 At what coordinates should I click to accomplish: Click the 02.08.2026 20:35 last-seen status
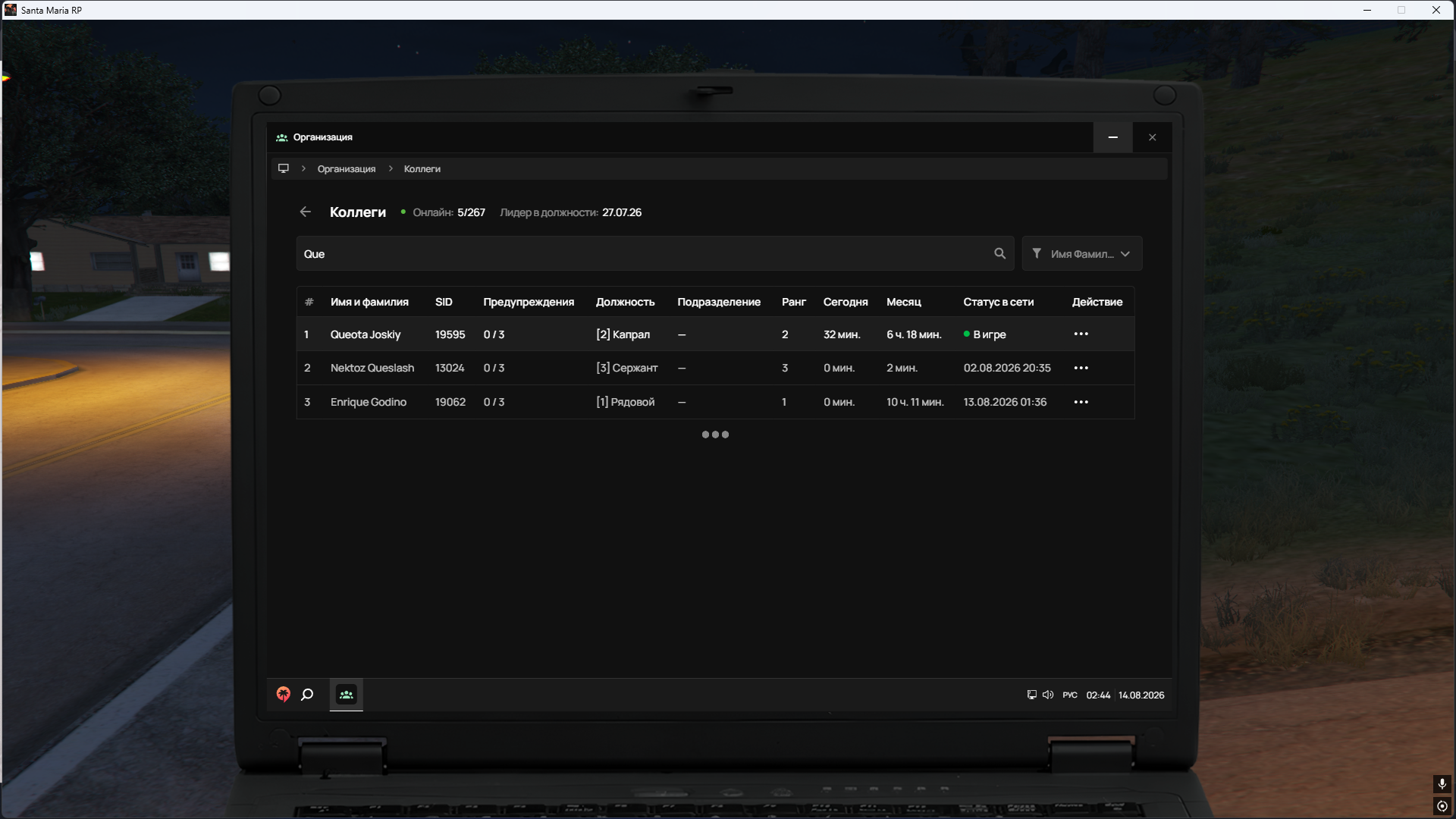click(1007, 368)
